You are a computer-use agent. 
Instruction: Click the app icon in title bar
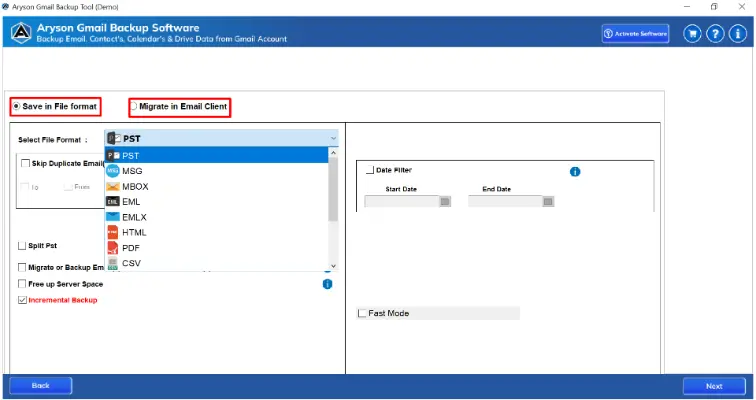pyautogui.click(x=5, y=7)
